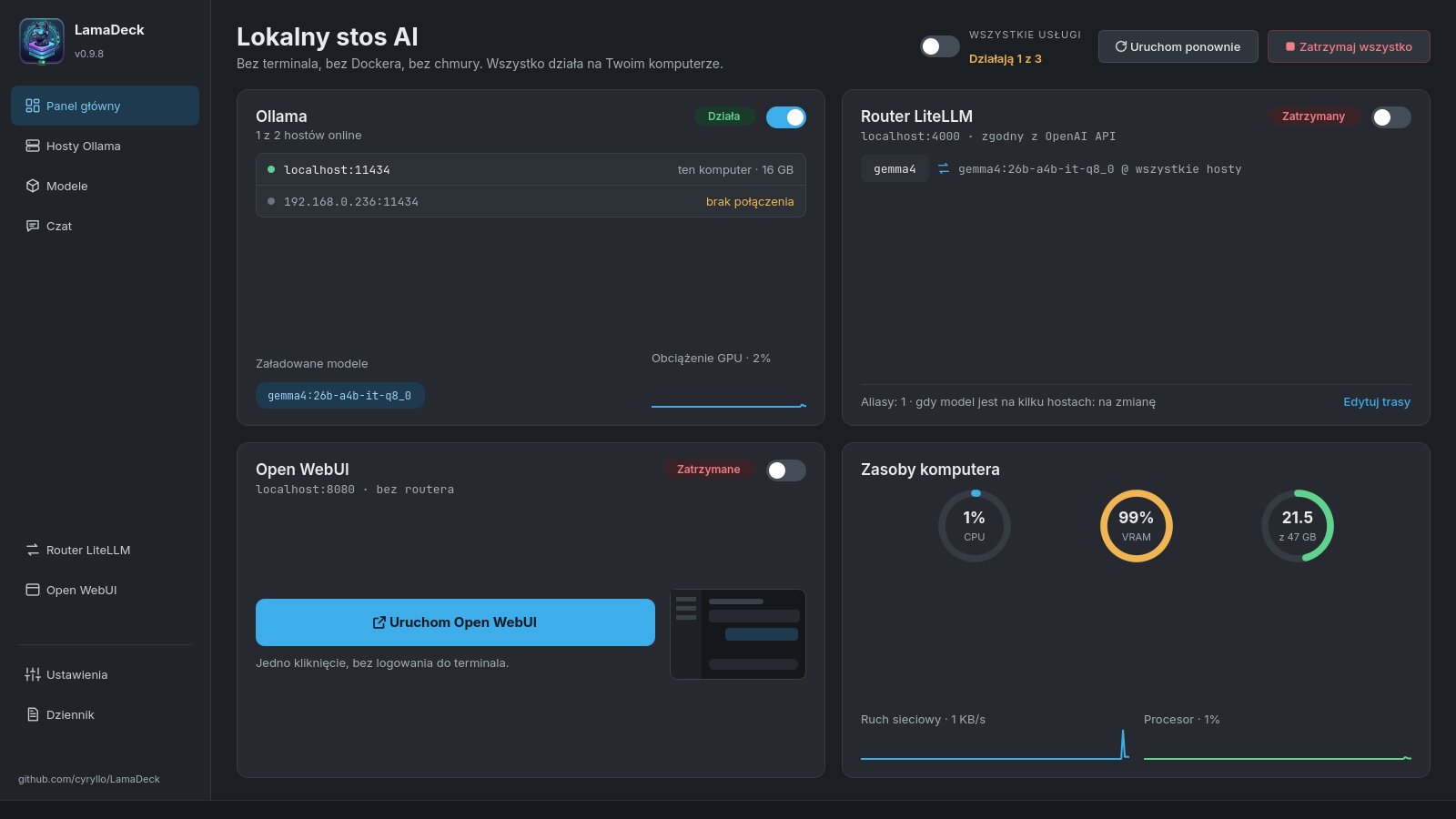This screenshot has height=819, width=1456.
Task: Click the LamaDeck app logo
Action: (42, 41)
